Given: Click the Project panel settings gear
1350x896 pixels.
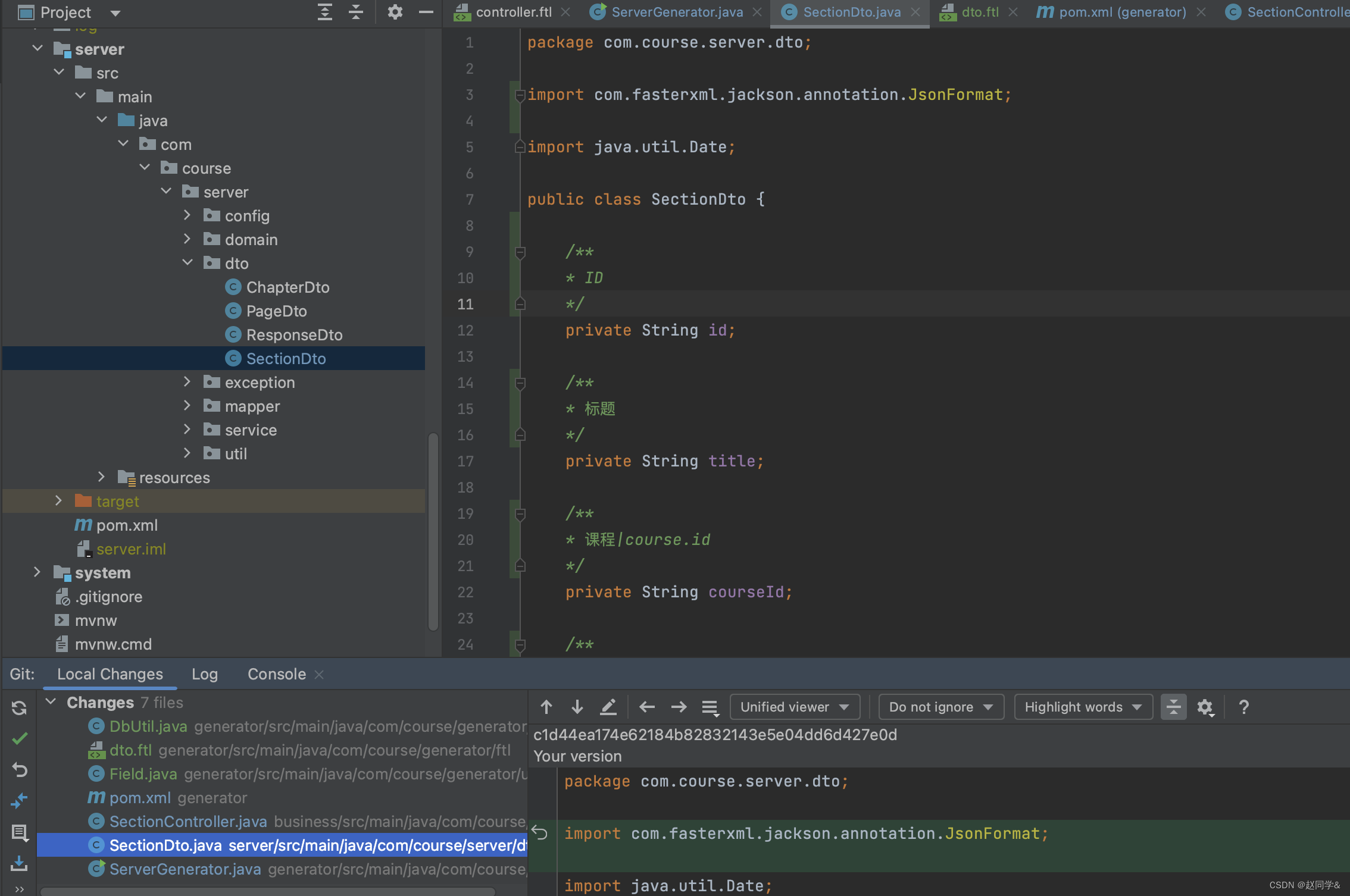Looking at the screenshot, I should pyautogui.click(x=395, y=12).
